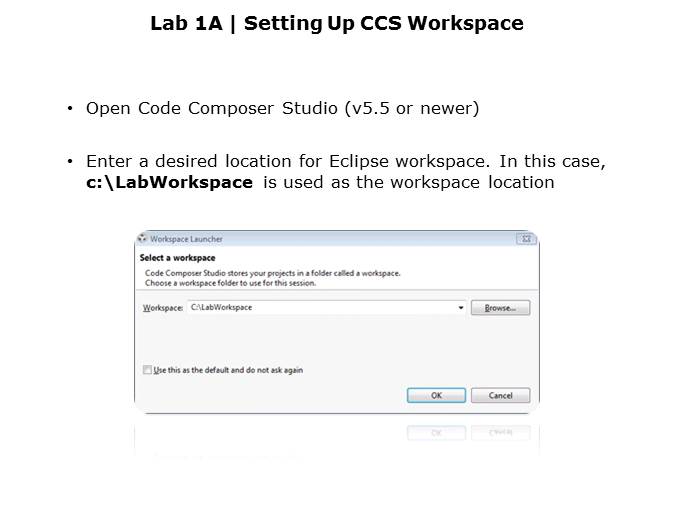Screen dimensions: 674x506
Task: Cancel the workspace selection
Action: [500, 395]
